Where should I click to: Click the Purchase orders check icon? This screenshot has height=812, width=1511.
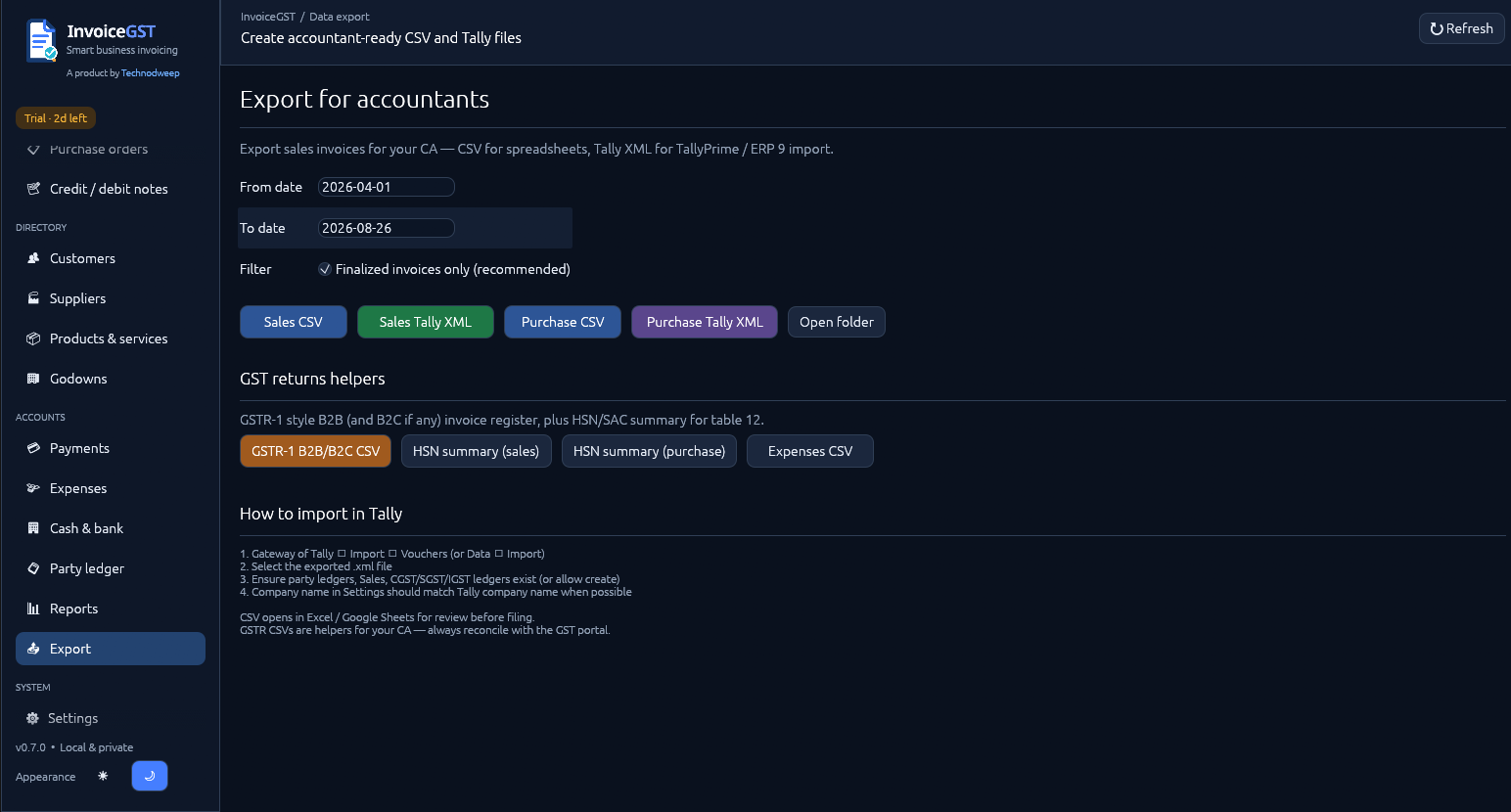click(33, 150)
